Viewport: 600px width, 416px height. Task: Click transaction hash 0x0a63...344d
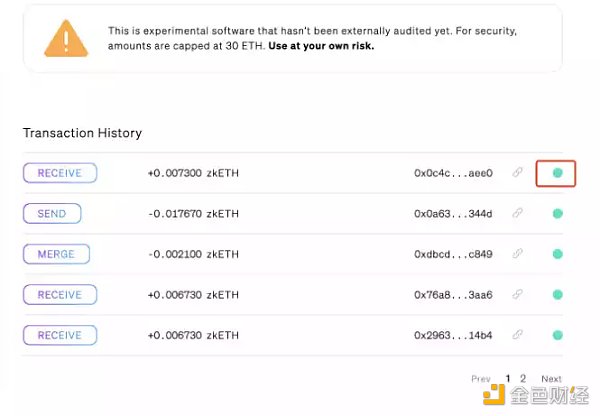(x=453, y=213)
